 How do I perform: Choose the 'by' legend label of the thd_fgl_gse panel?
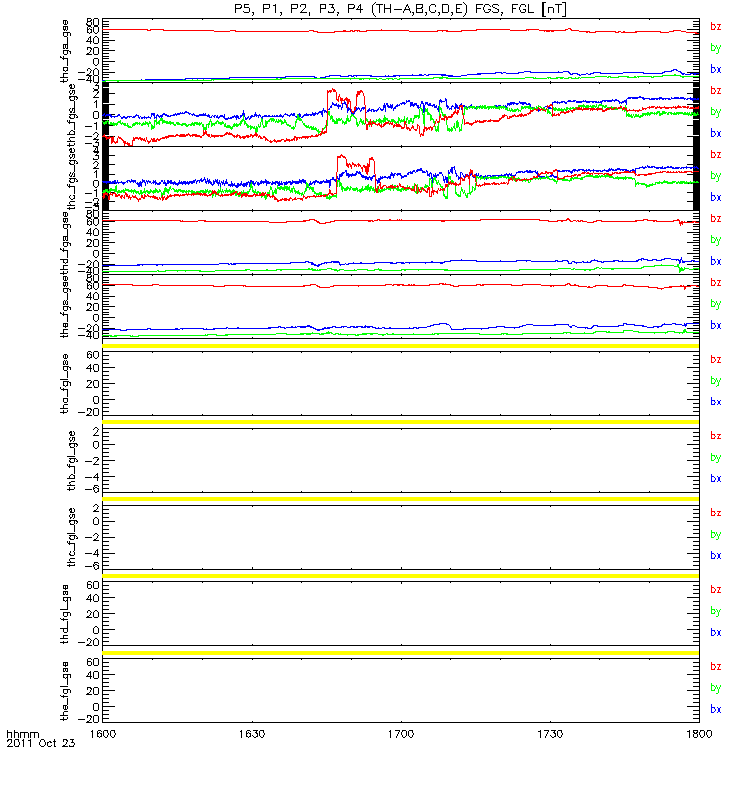pyautogui.click(x=716, y=611)
